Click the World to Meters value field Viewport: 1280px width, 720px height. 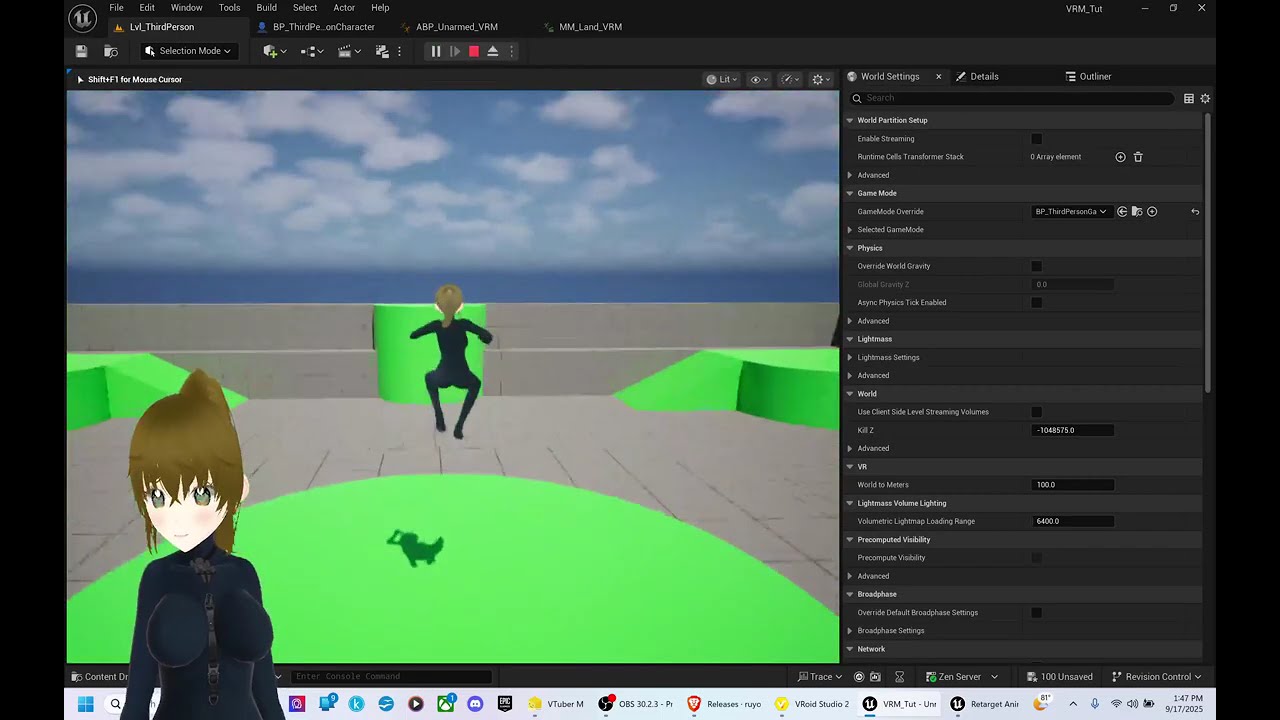[1072, 485]
